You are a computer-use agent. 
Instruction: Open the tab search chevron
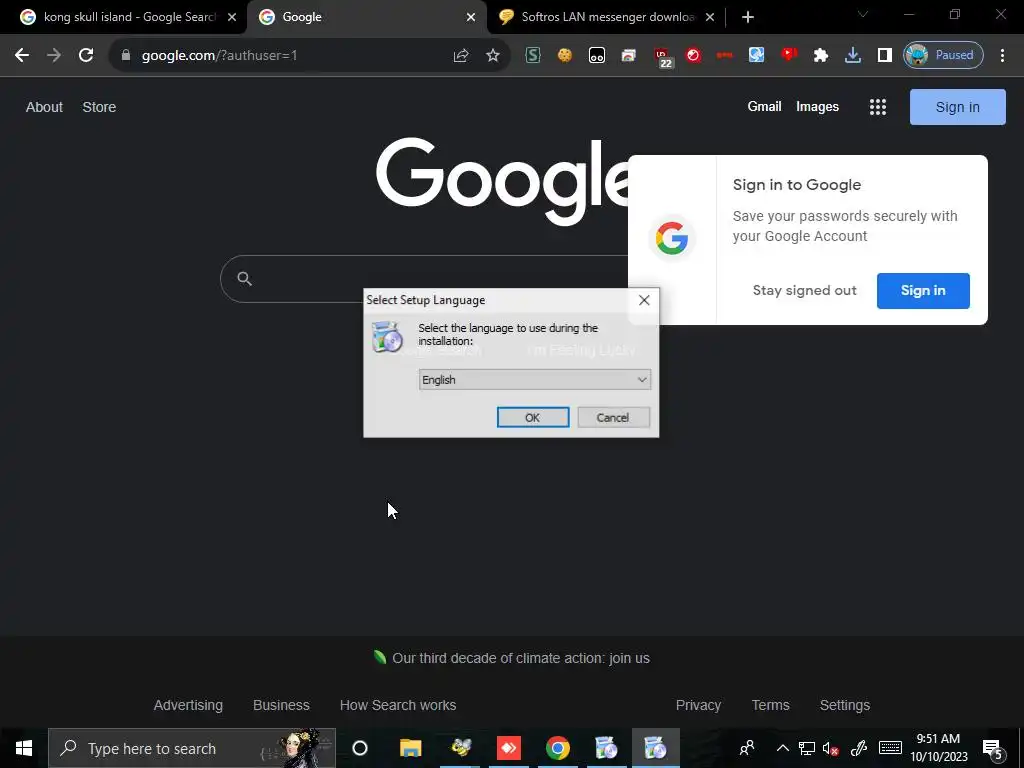coord(863,14)
